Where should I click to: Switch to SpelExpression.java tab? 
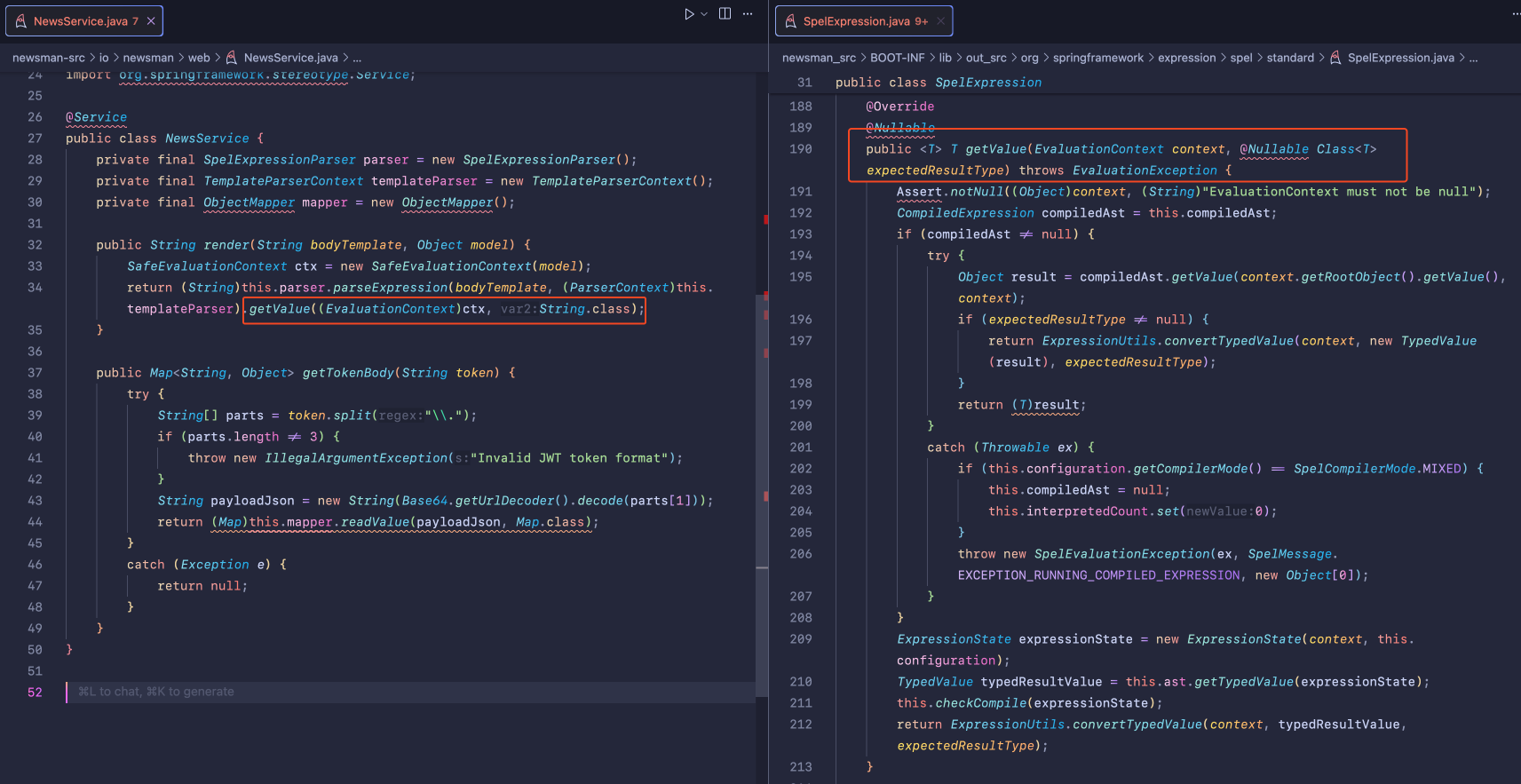pyautogui.click(x=856, y=21)
